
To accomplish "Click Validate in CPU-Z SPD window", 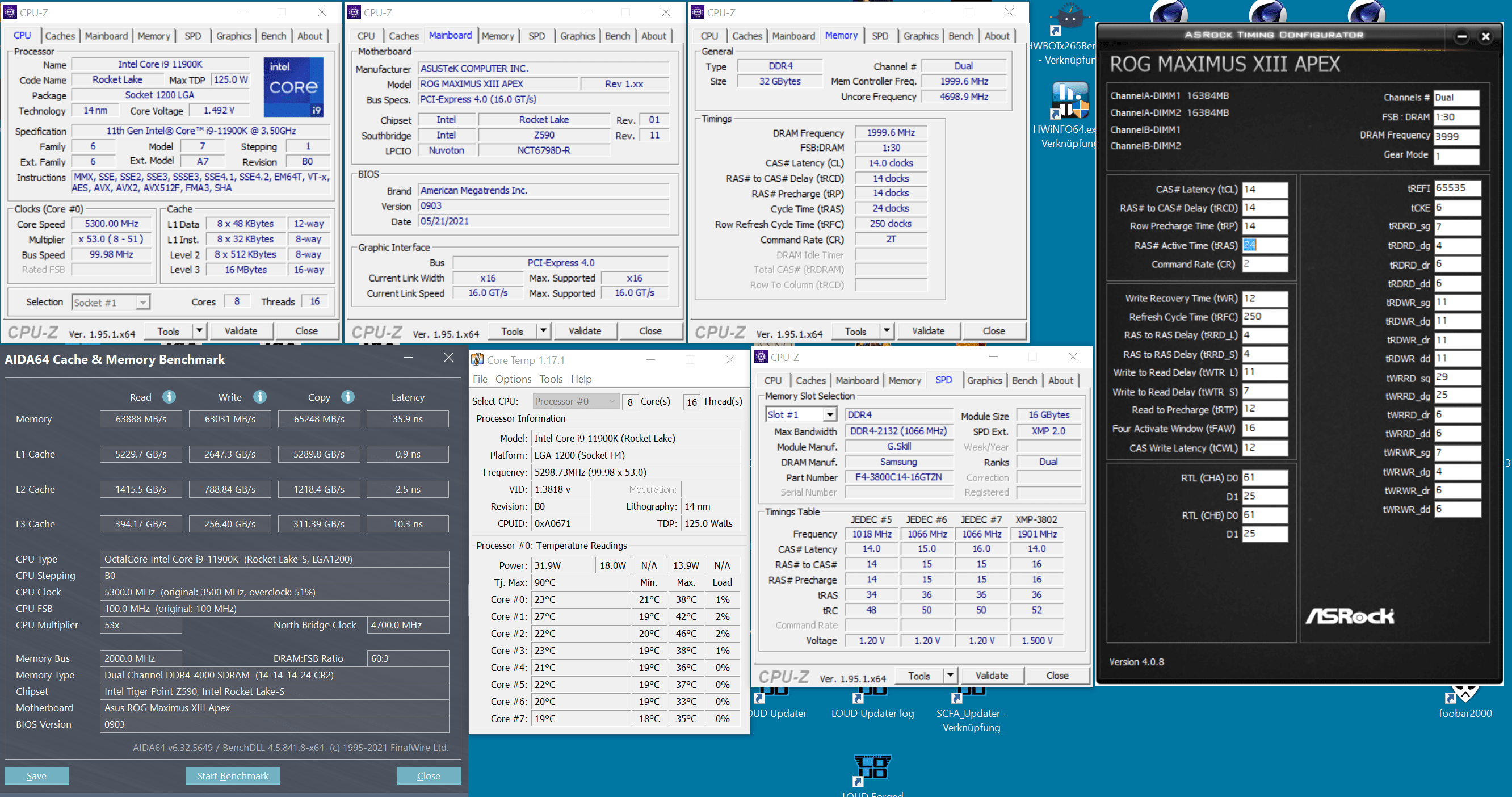I will click(992, 676).
